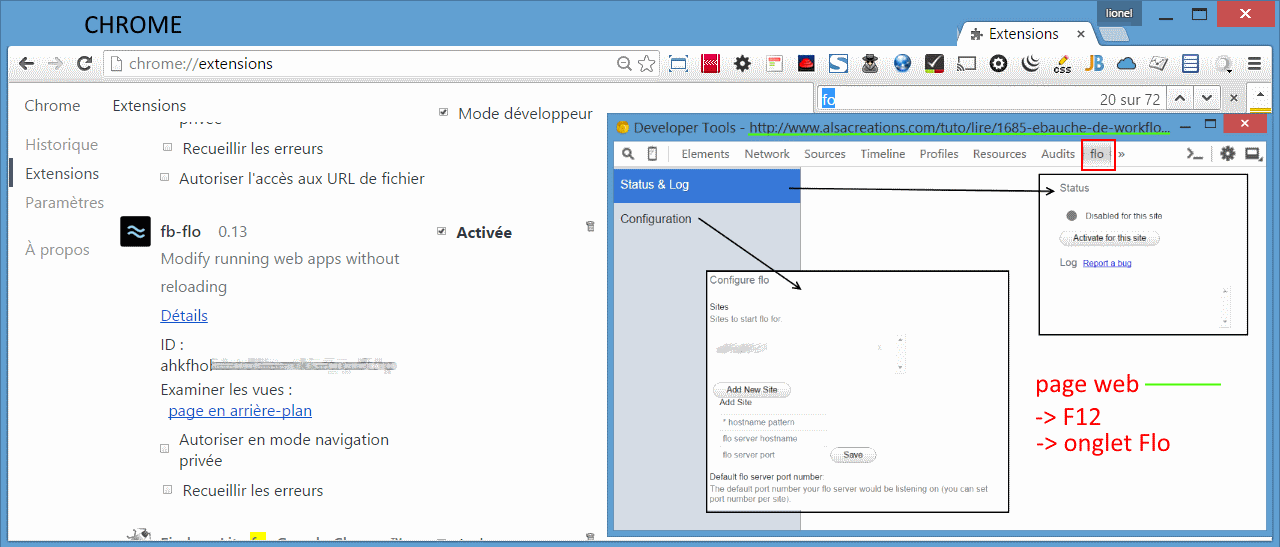Screen dimensions: 1280x547
Task: Enable Autoriser en mode navigation privée
Action: [x=165, y=449]
